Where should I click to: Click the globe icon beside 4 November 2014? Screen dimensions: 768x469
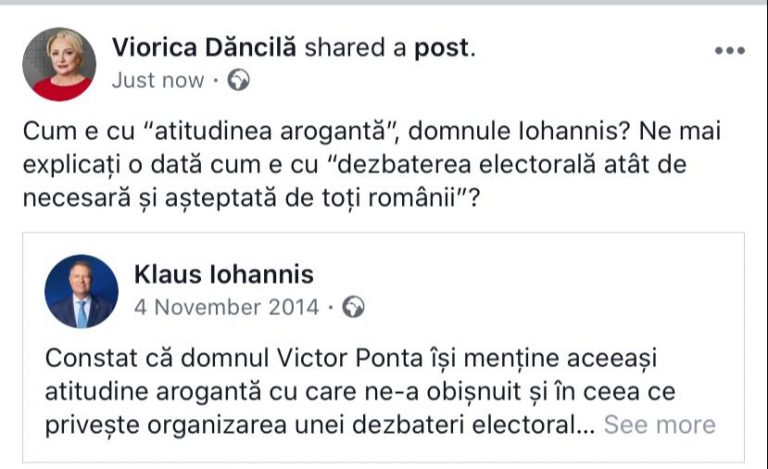(x=353, y=308)
